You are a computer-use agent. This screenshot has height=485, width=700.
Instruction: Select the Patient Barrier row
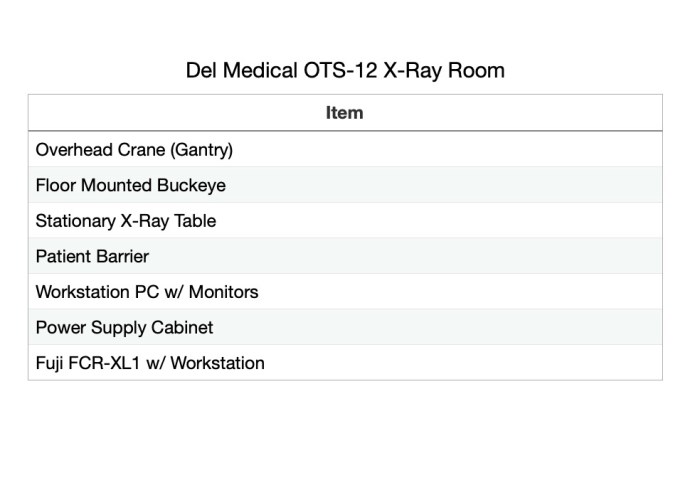[345, 256]
